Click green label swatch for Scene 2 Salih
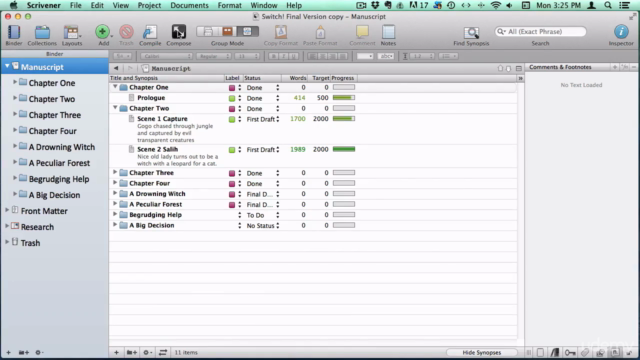 pos(232,150)
